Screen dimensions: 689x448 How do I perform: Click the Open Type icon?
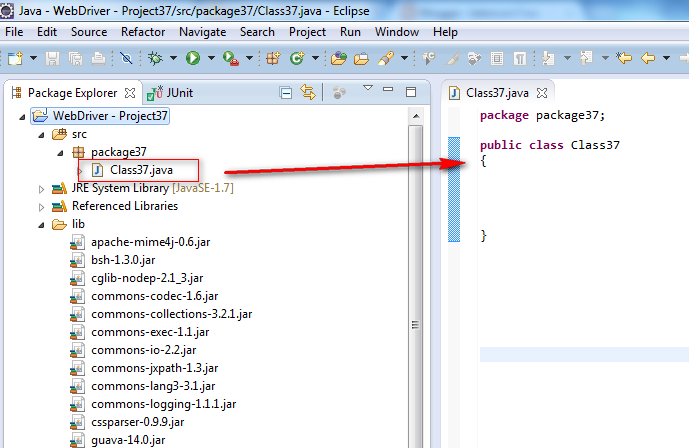tap(338, 58)
